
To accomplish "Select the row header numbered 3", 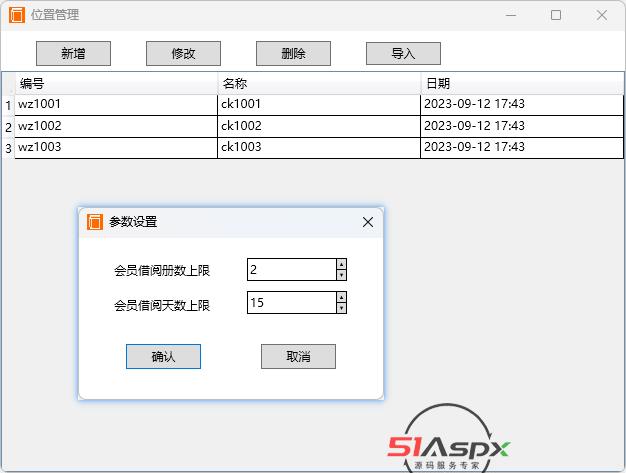I will 8,148.
